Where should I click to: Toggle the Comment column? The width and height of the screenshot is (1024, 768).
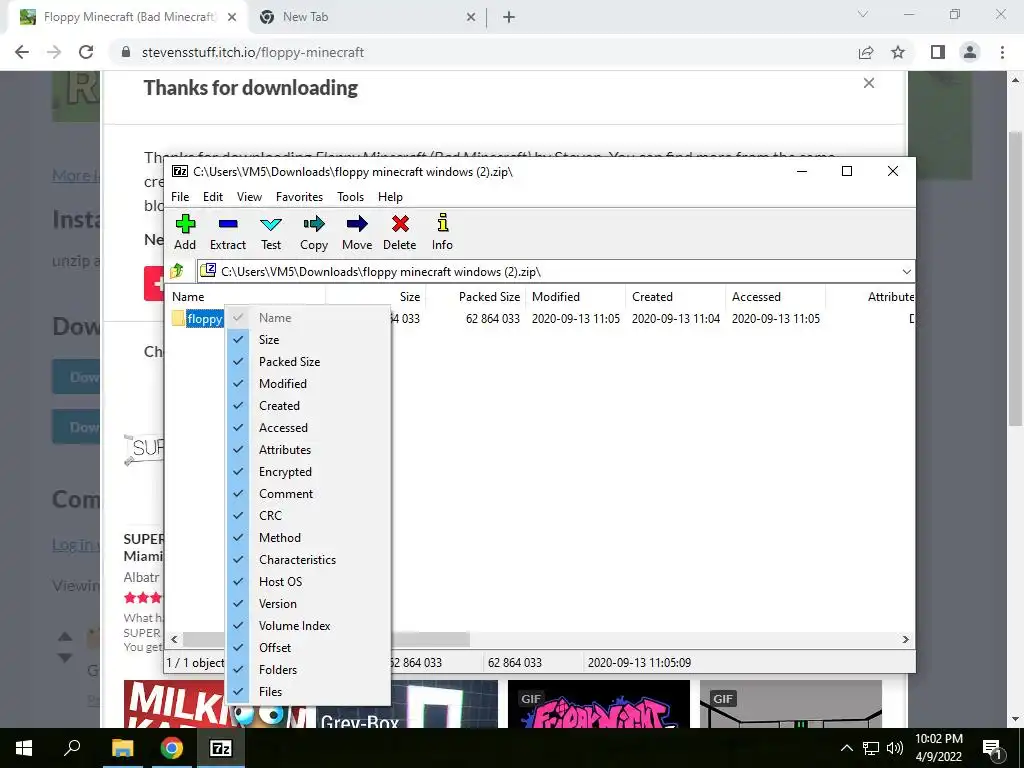[x=308, y=494]
